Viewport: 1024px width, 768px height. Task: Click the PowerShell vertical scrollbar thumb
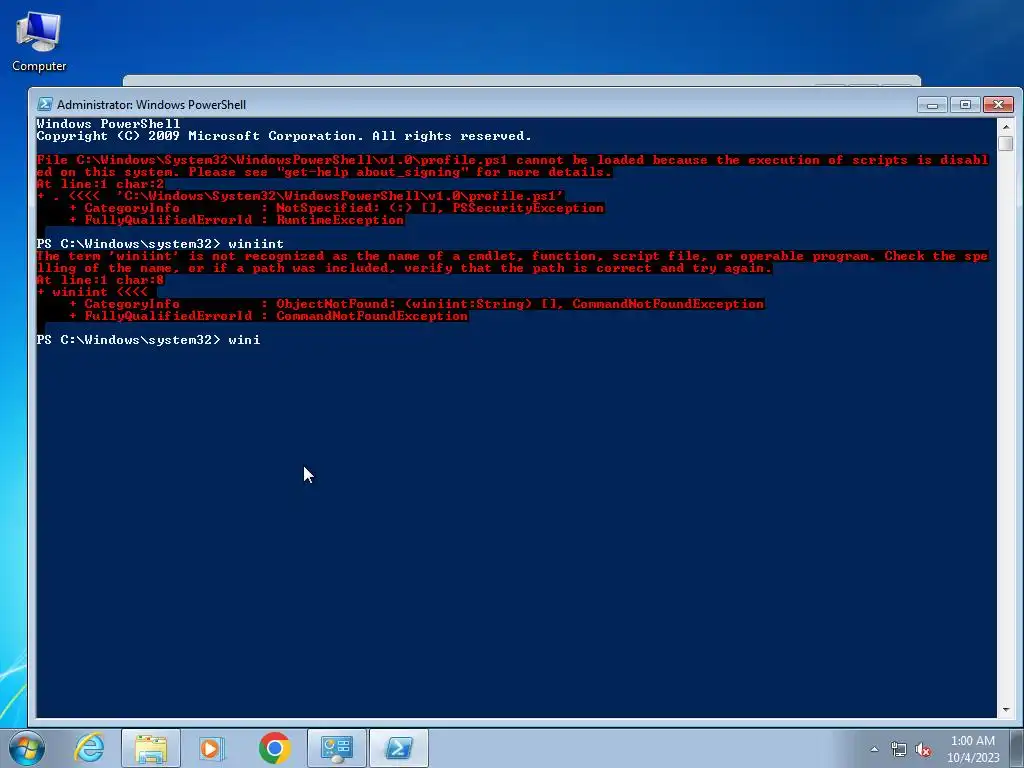[1006, 143]
